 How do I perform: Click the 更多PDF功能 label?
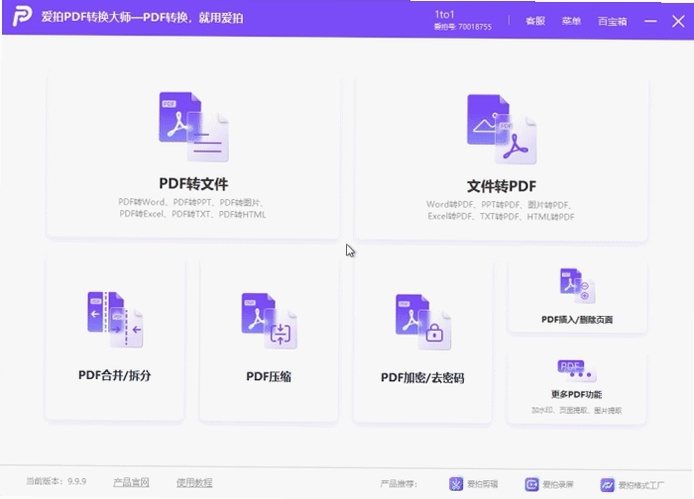(x=576, y=395)
